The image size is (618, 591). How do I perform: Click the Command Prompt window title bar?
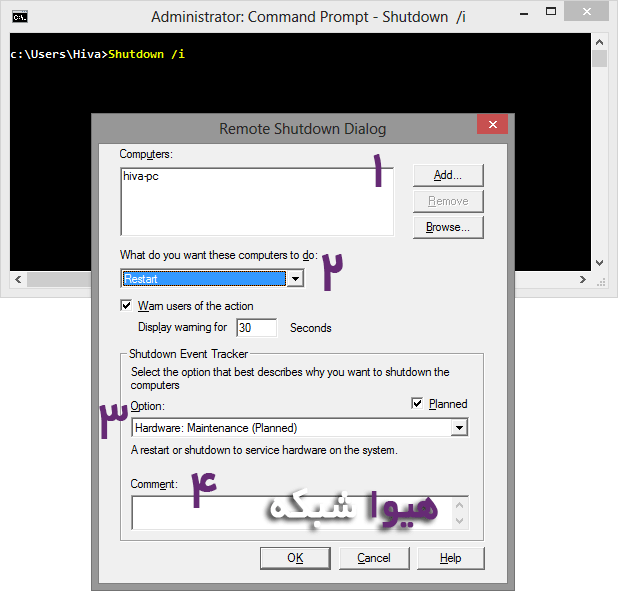tap(300, 17)
